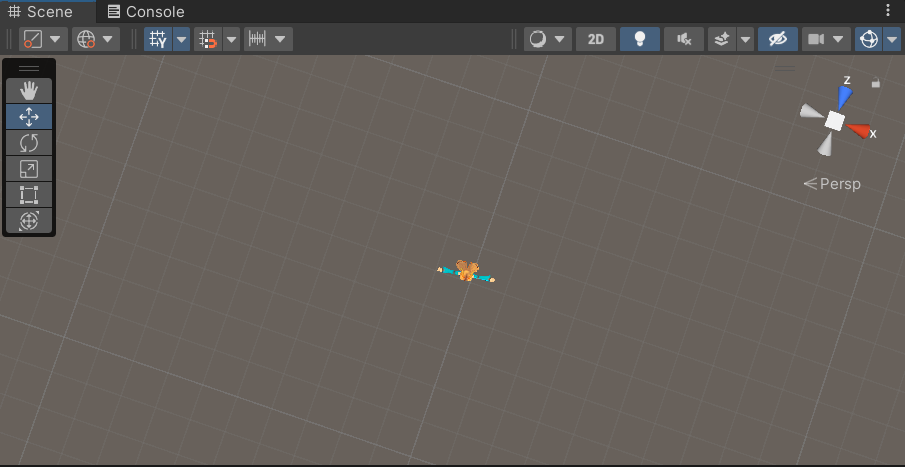Click the tools overlay drag handle
The height and width of the screenshot is (467, 905).
pyautogui.click(x=29, y=68)
